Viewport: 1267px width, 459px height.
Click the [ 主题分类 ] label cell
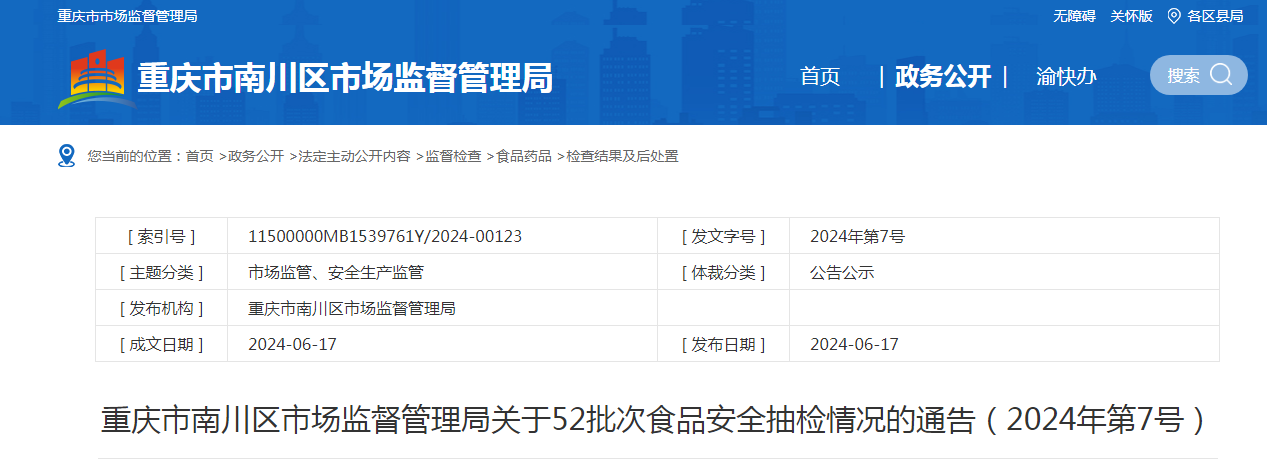161,272
